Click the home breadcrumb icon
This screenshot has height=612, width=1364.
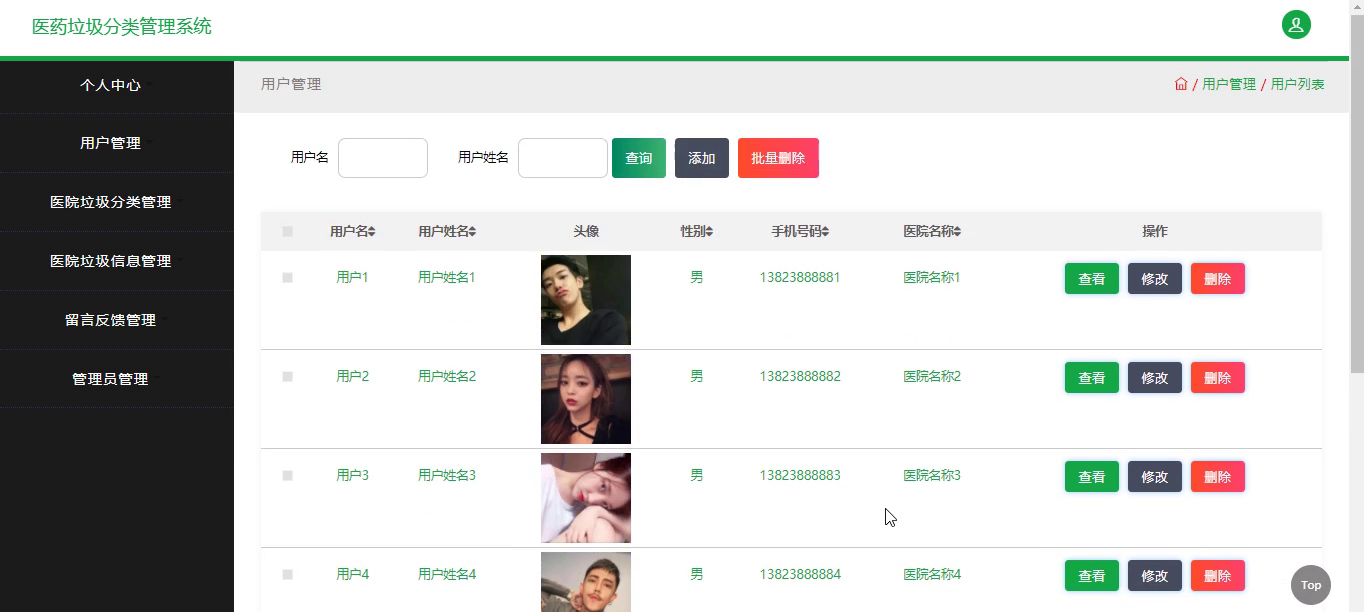click(x=1181, y=84)
